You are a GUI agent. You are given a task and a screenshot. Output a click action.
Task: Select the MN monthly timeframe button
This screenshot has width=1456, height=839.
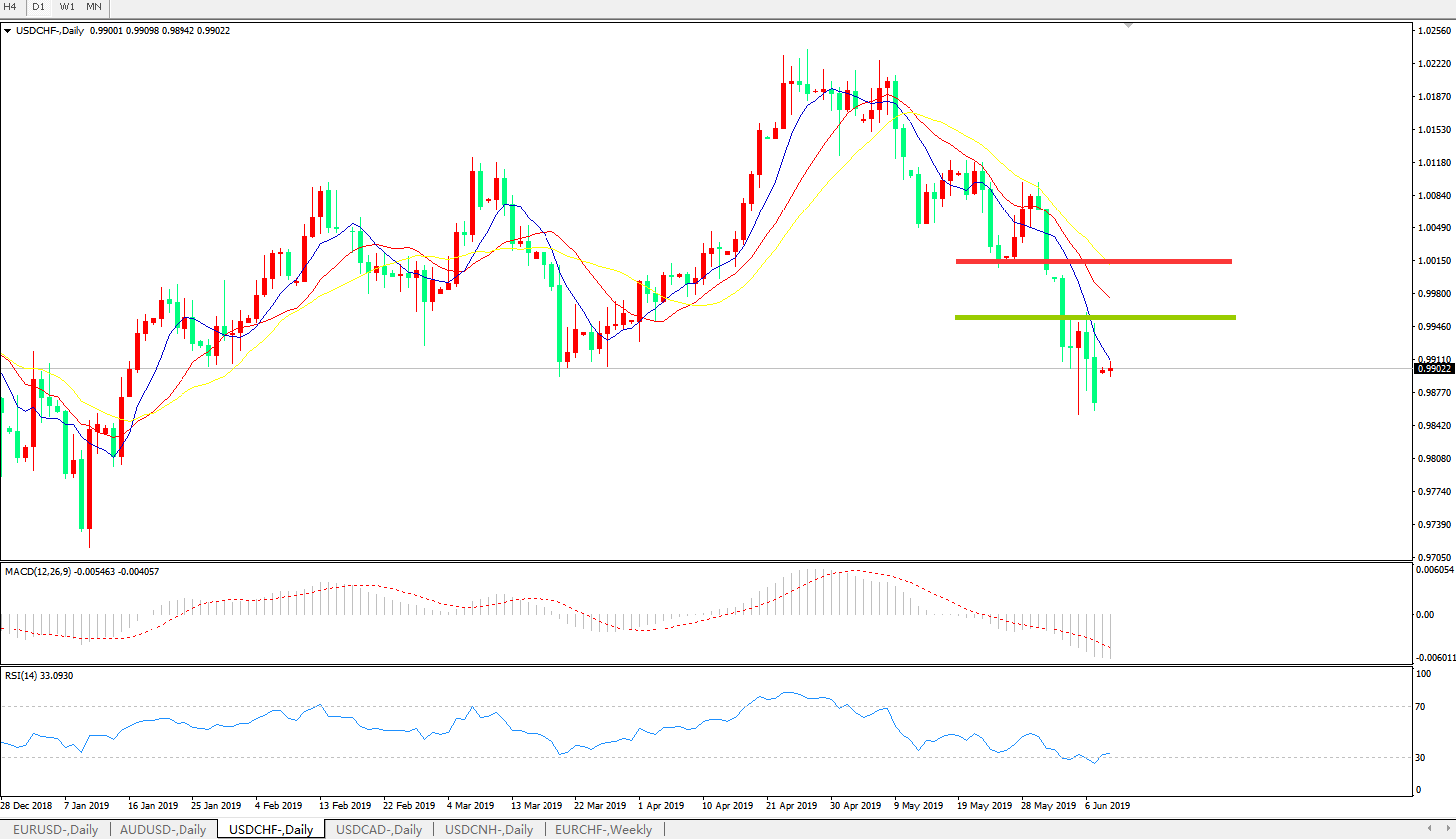pyautogui.click(x=94, y=7)
